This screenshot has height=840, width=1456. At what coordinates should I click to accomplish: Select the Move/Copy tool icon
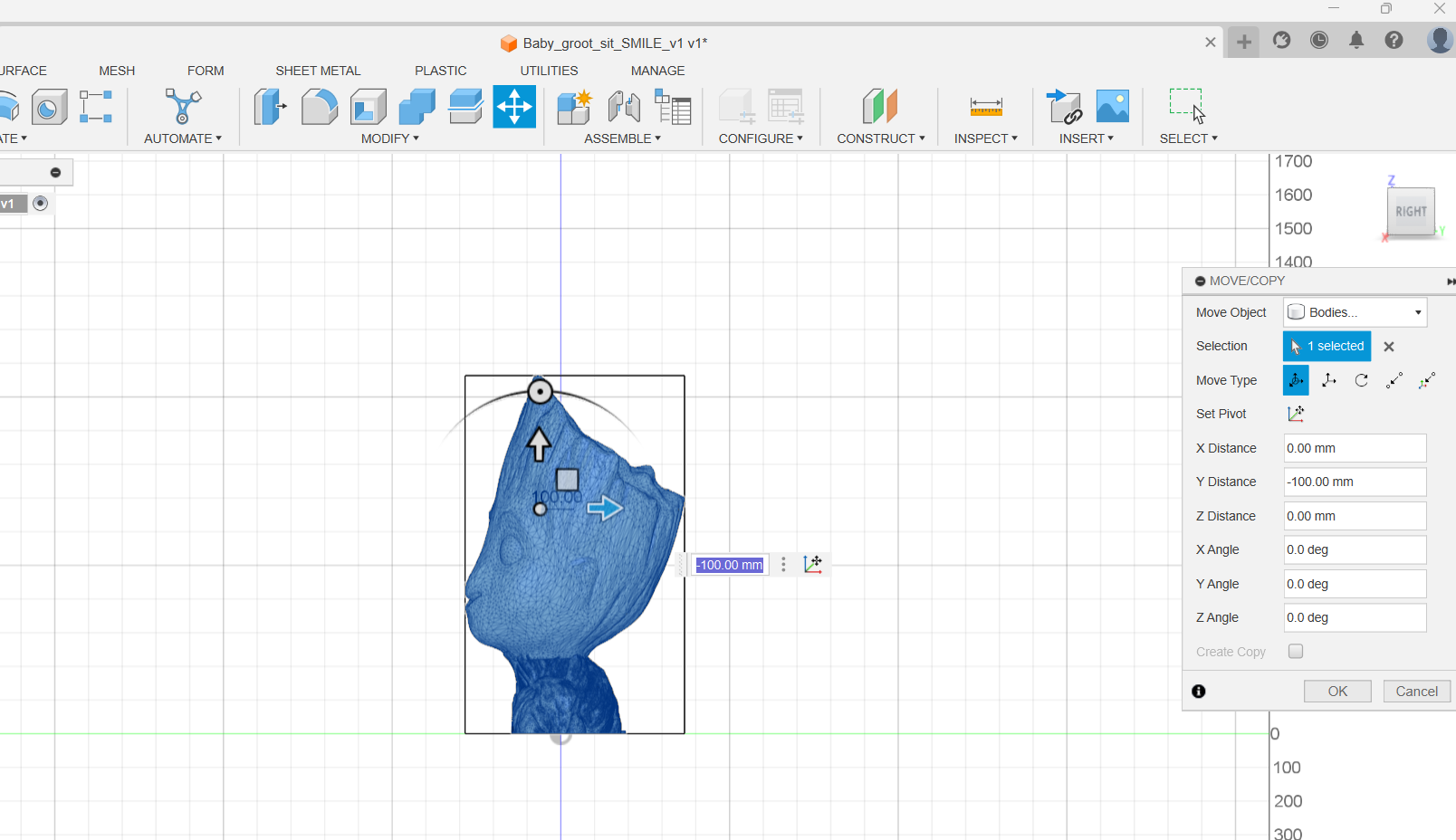click(514, 107)
